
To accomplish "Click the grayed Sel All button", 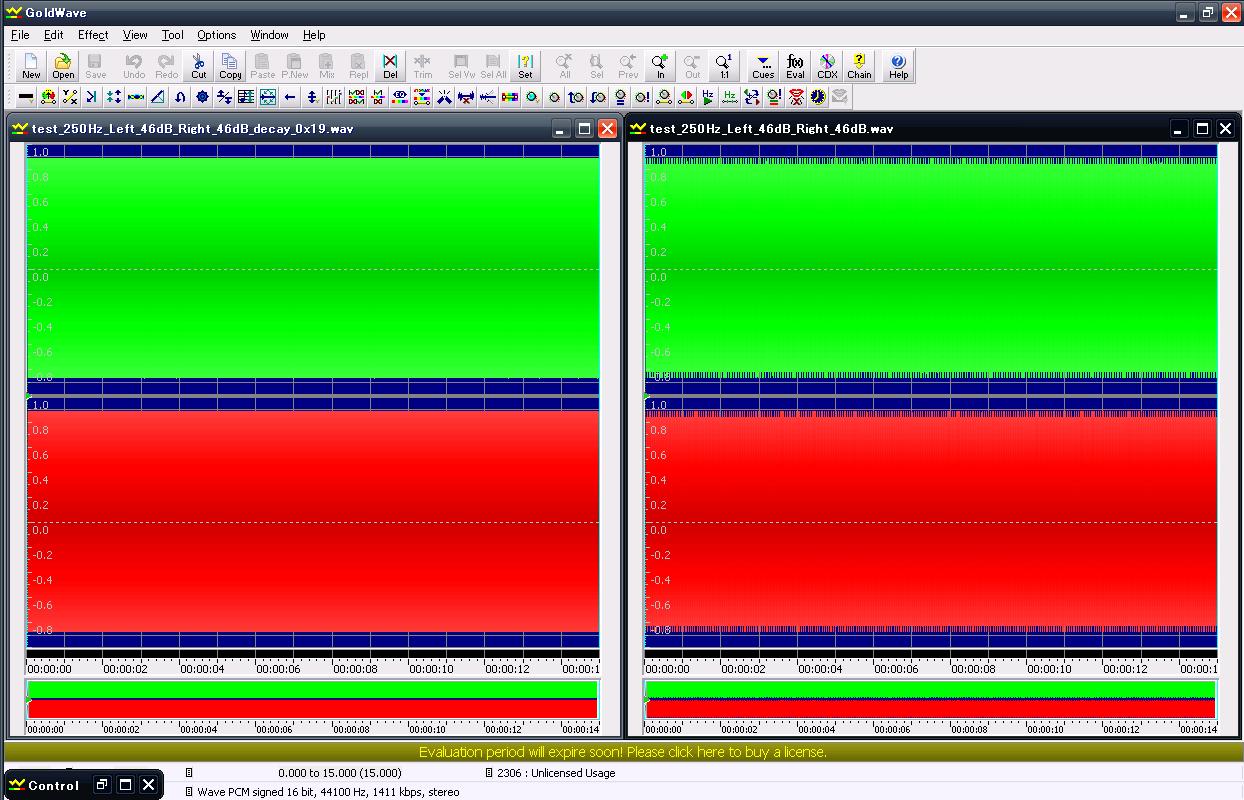I will (493, 66).
